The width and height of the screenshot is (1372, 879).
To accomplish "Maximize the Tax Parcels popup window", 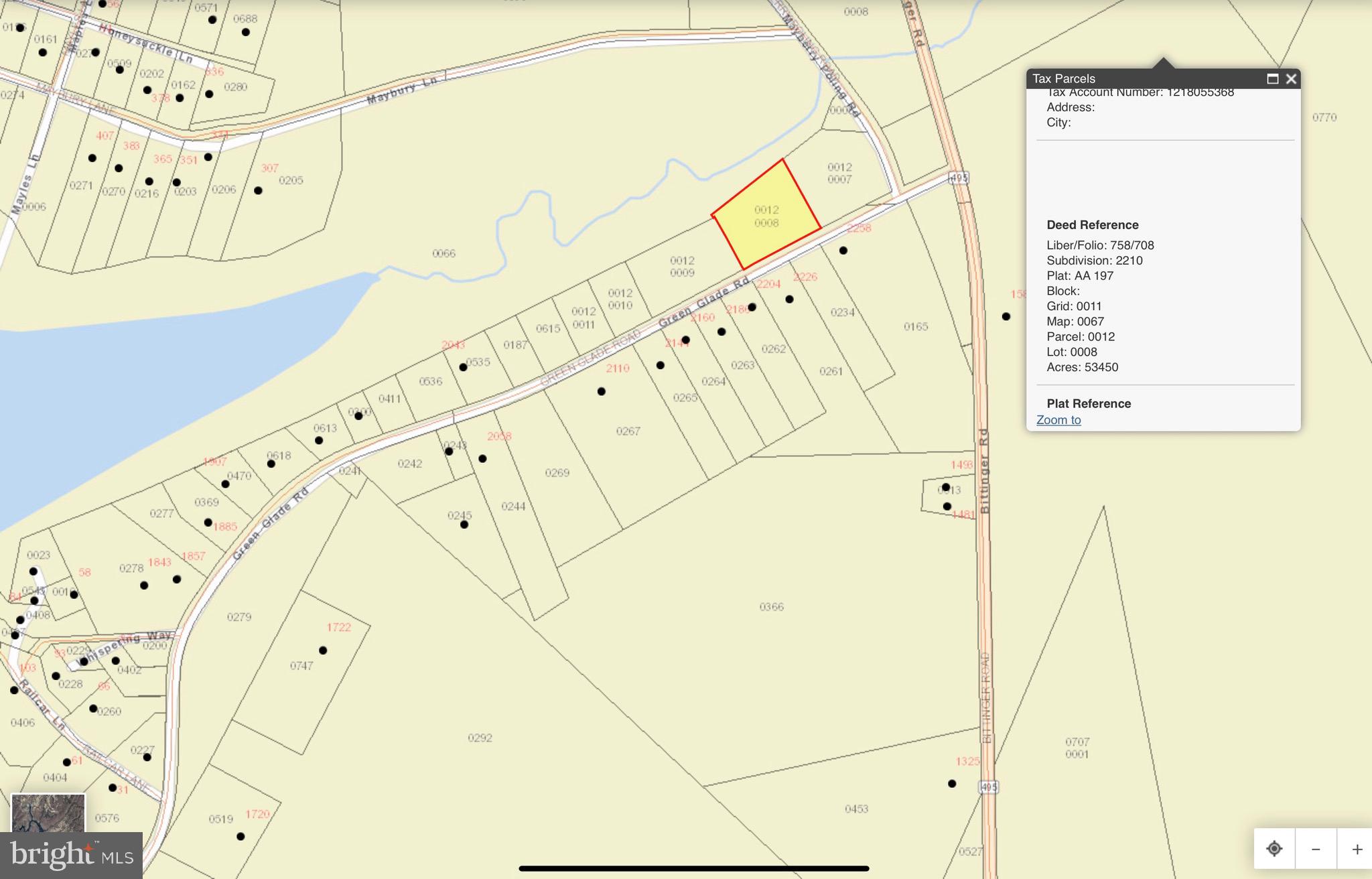I will (x=1272, y=78).
